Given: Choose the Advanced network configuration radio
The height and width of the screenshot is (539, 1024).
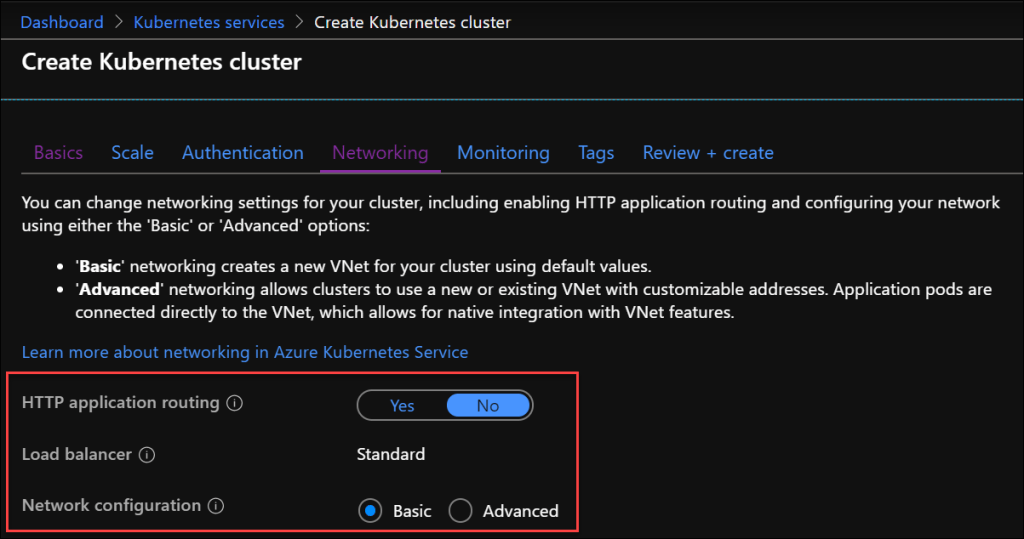Looking at the screenshot, I should 460,511.
